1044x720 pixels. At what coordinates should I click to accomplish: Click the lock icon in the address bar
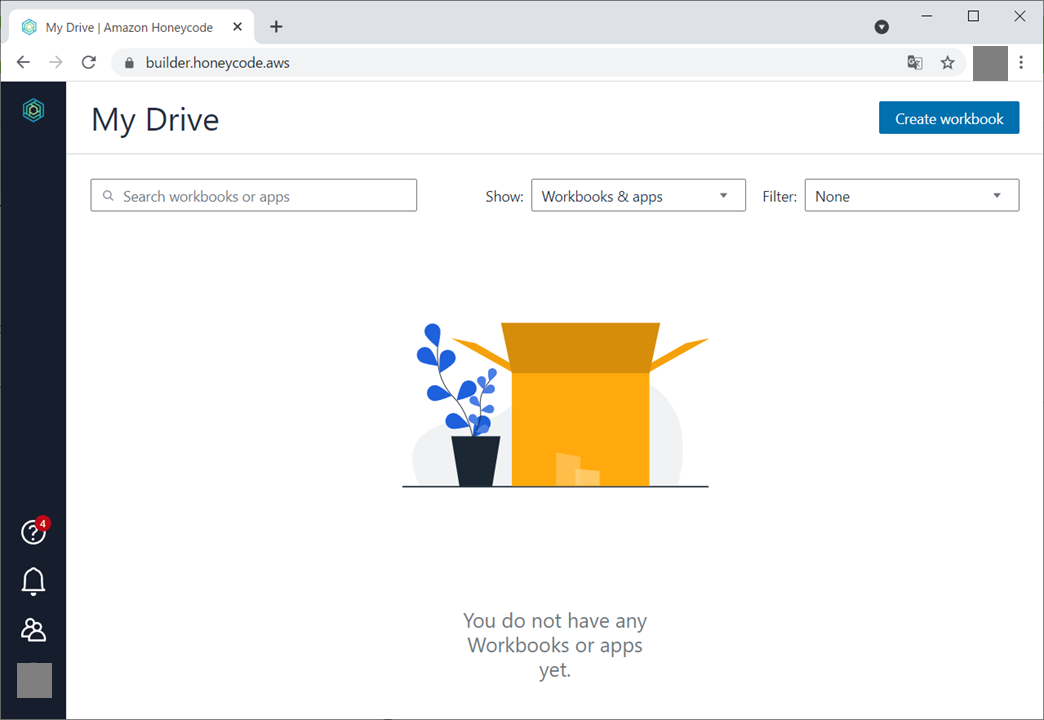129,63
